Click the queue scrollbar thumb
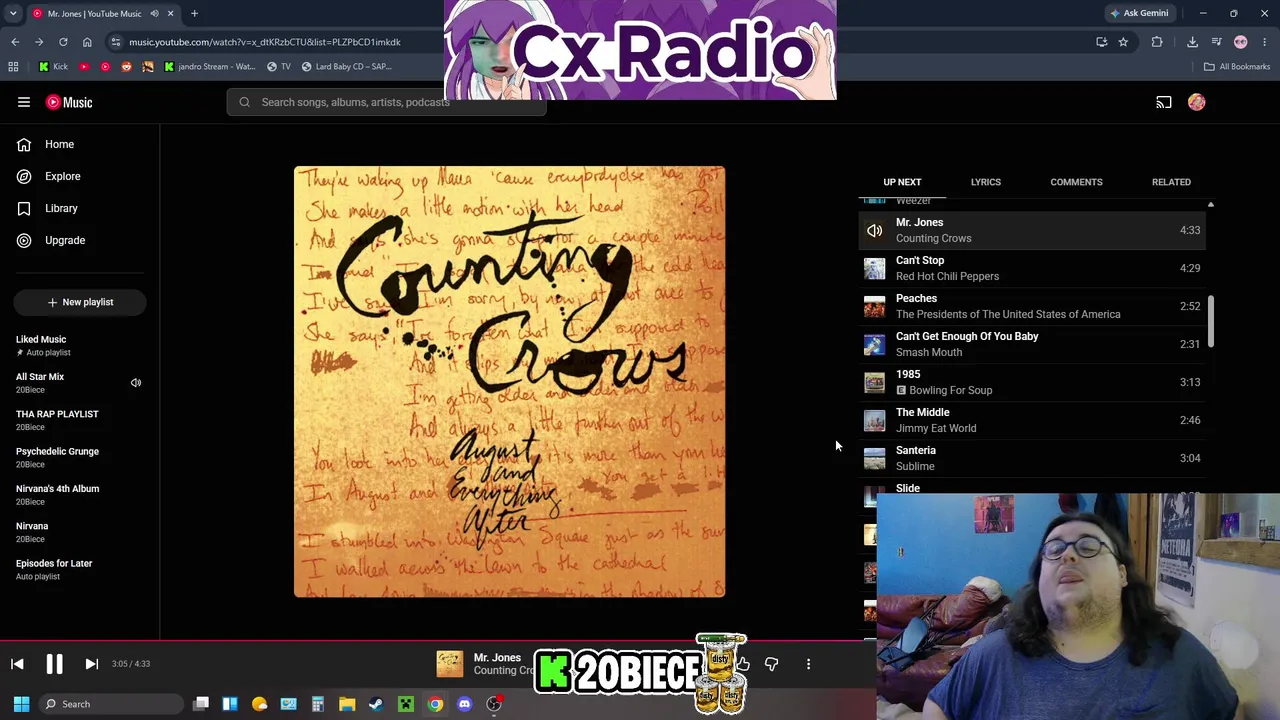 click(1210, 322)
